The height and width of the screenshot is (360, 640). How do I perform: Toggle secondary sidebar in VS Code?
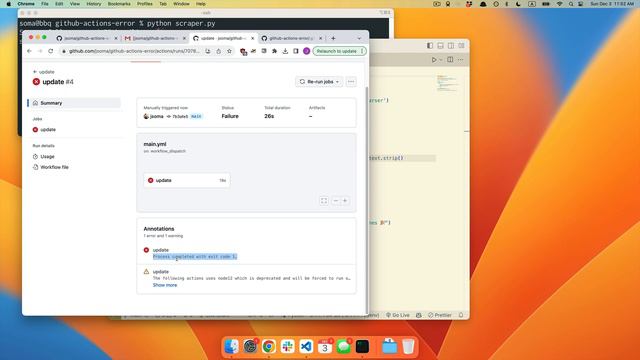pyautogui.click(x=451, y=46)
